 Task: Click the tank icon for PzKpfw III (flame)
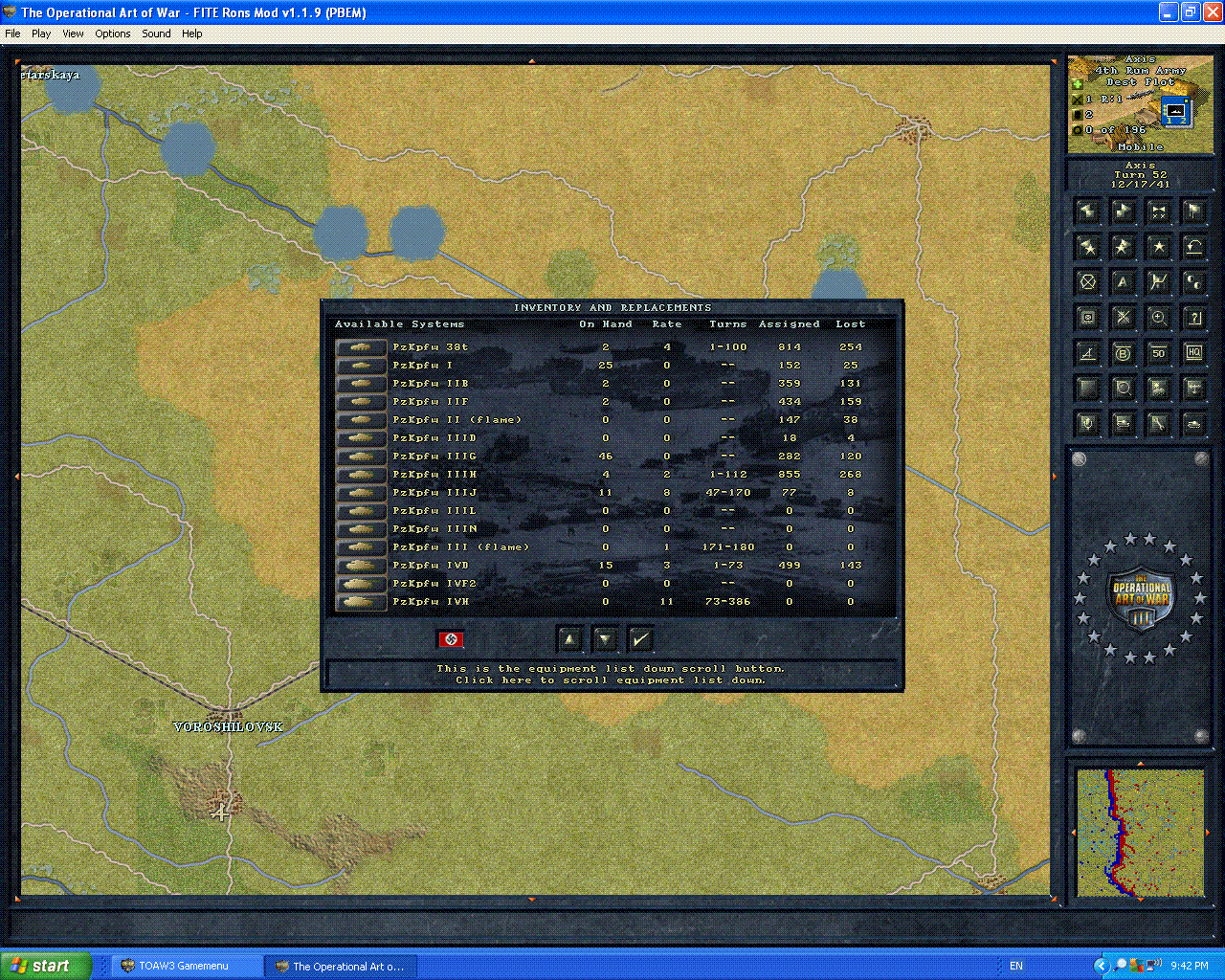361,547
